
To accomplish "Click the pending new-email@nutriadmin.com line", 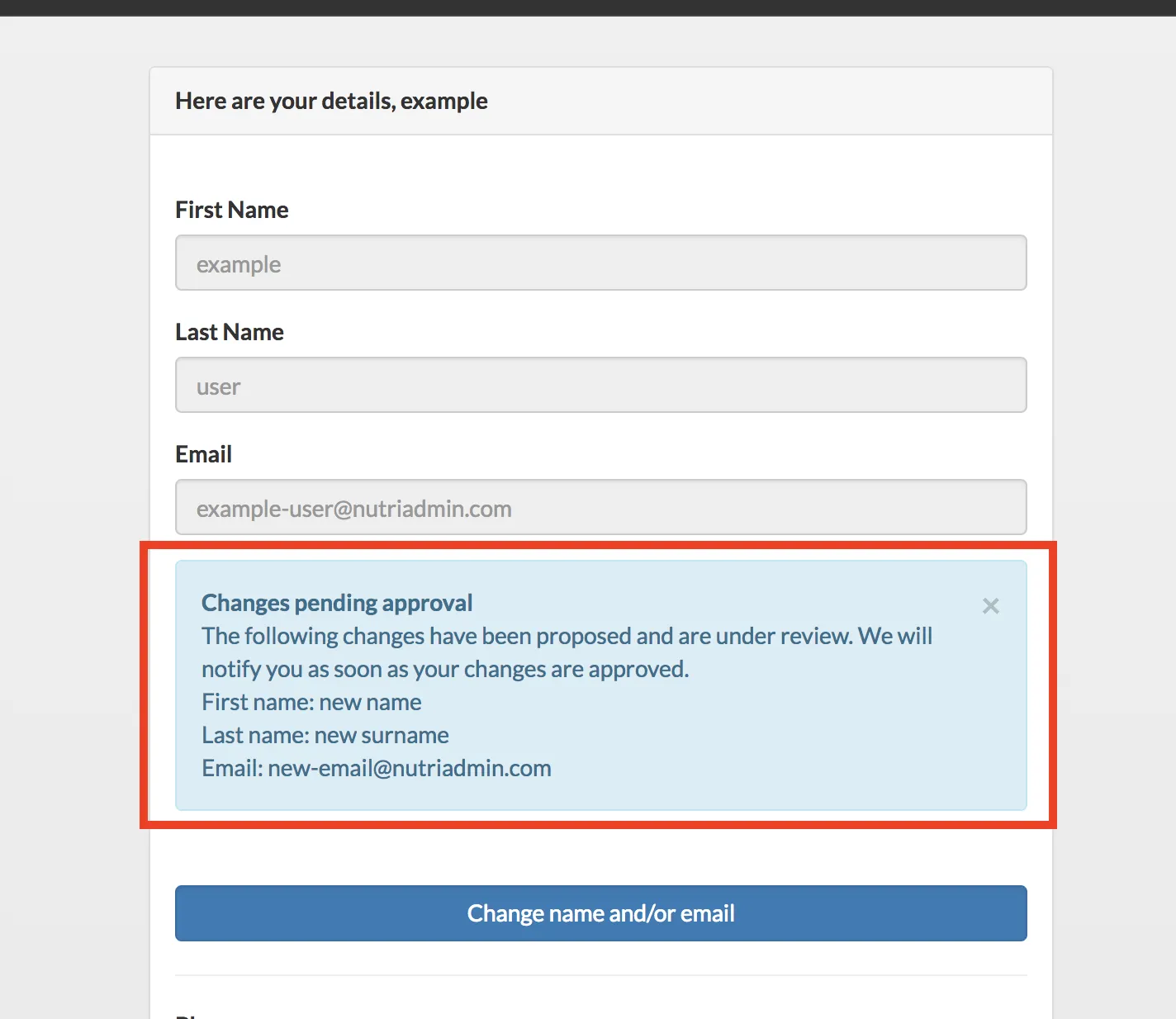I will click(376, 768).
